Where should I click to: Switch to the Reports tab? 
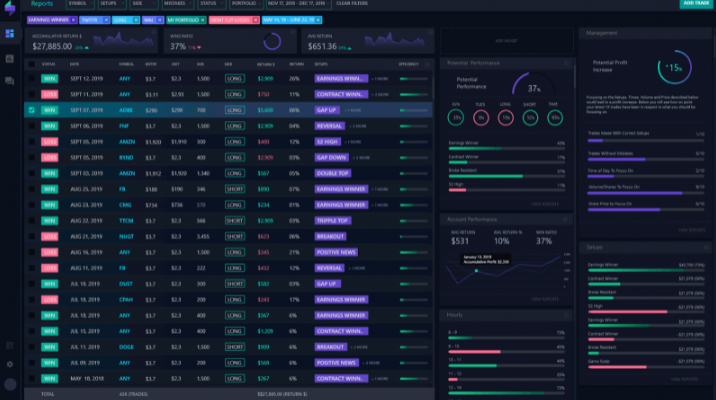pos(42,4)
